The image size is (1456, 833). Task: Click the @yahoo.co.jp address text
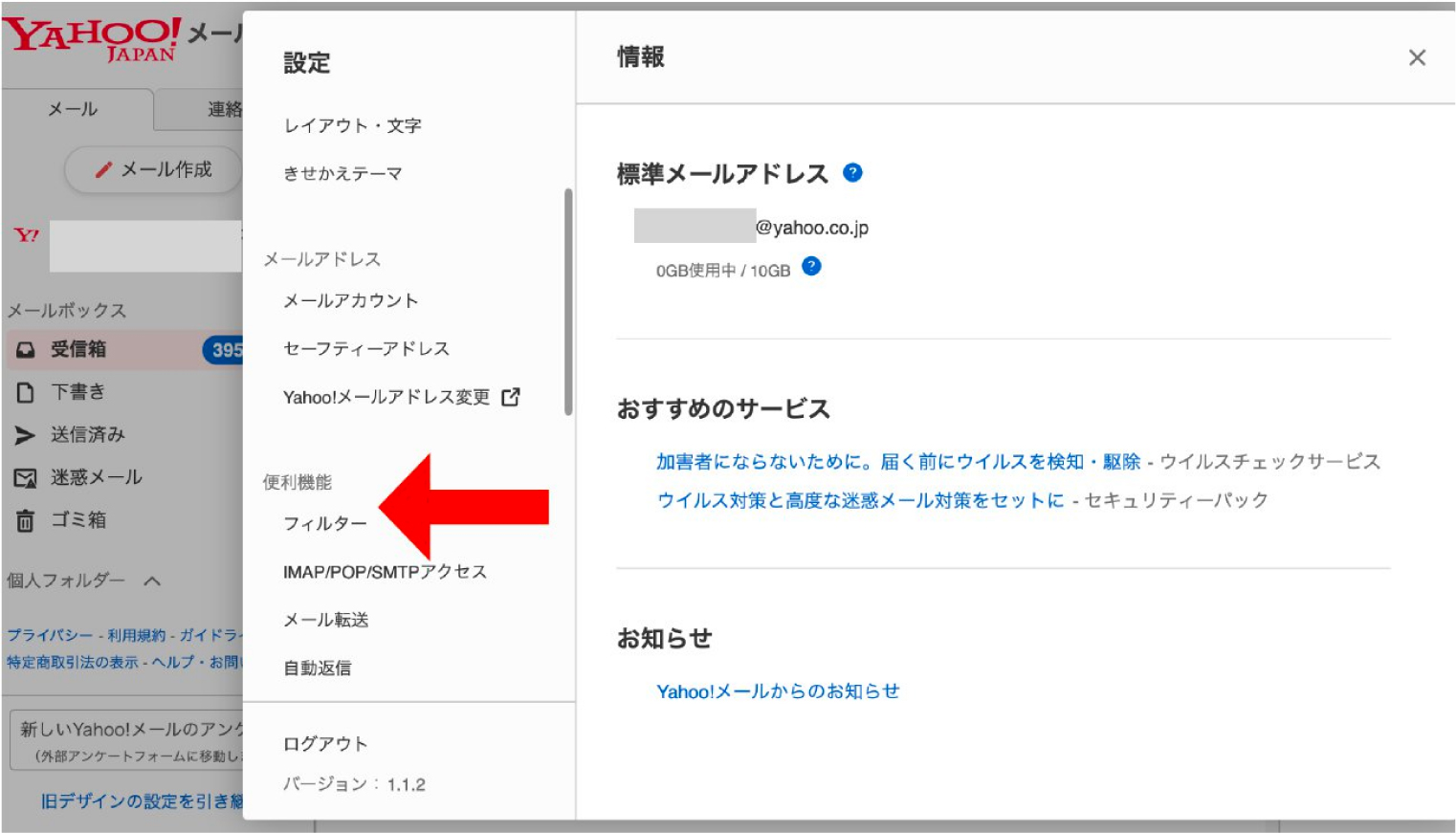tap(812, 228)
